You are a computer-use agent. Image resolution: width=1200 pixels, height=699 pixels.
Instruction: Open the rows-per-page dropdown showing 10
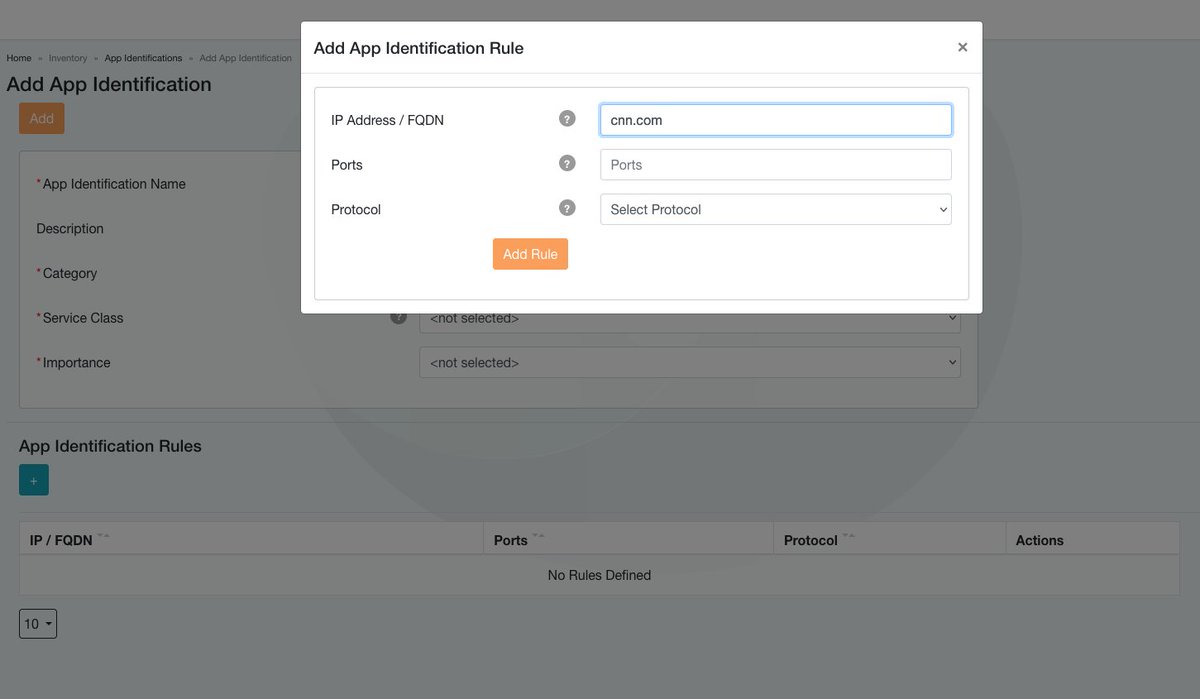click(38, 624)
